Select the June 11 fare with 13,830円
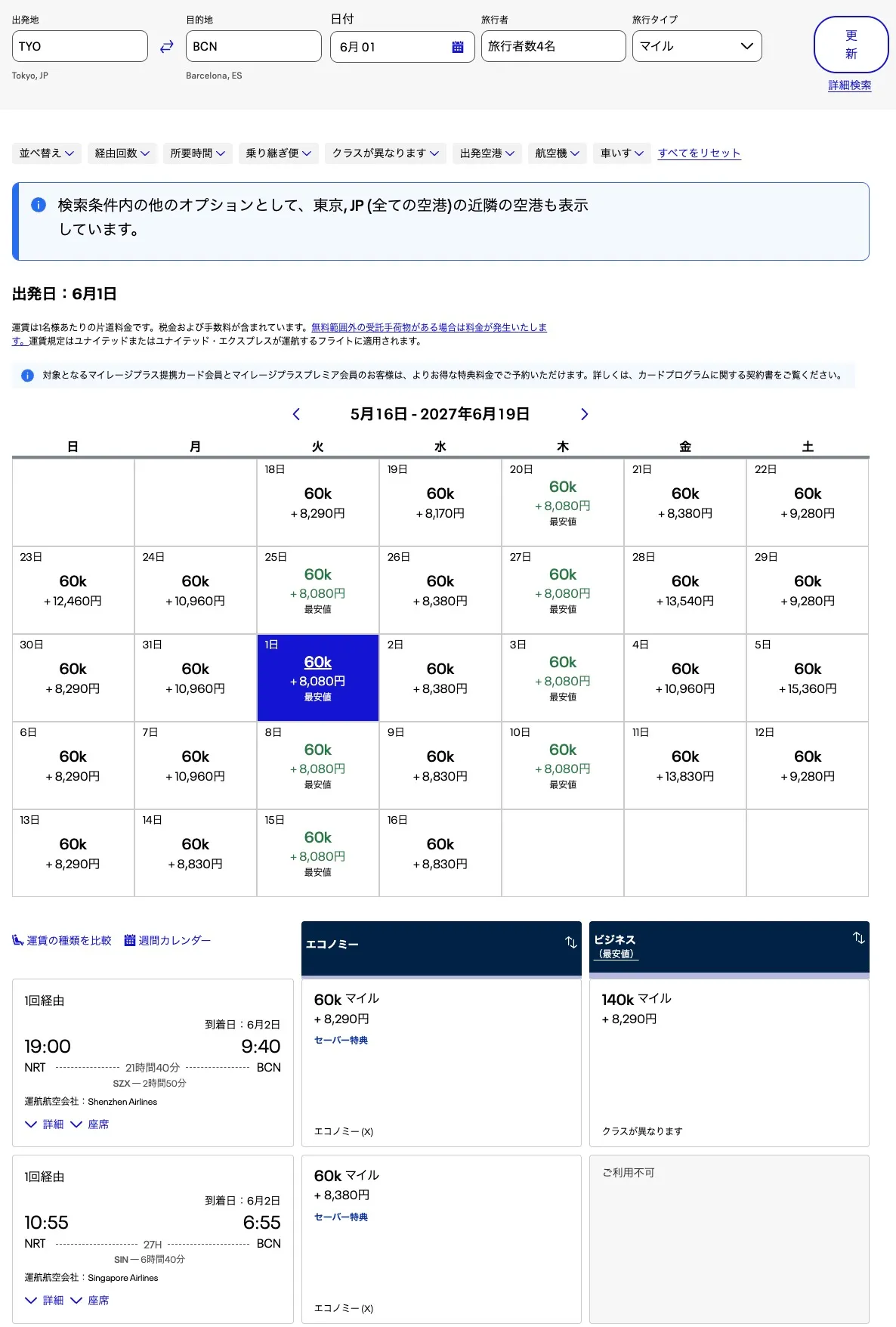The image size is (896, 1327). point(685,766)
